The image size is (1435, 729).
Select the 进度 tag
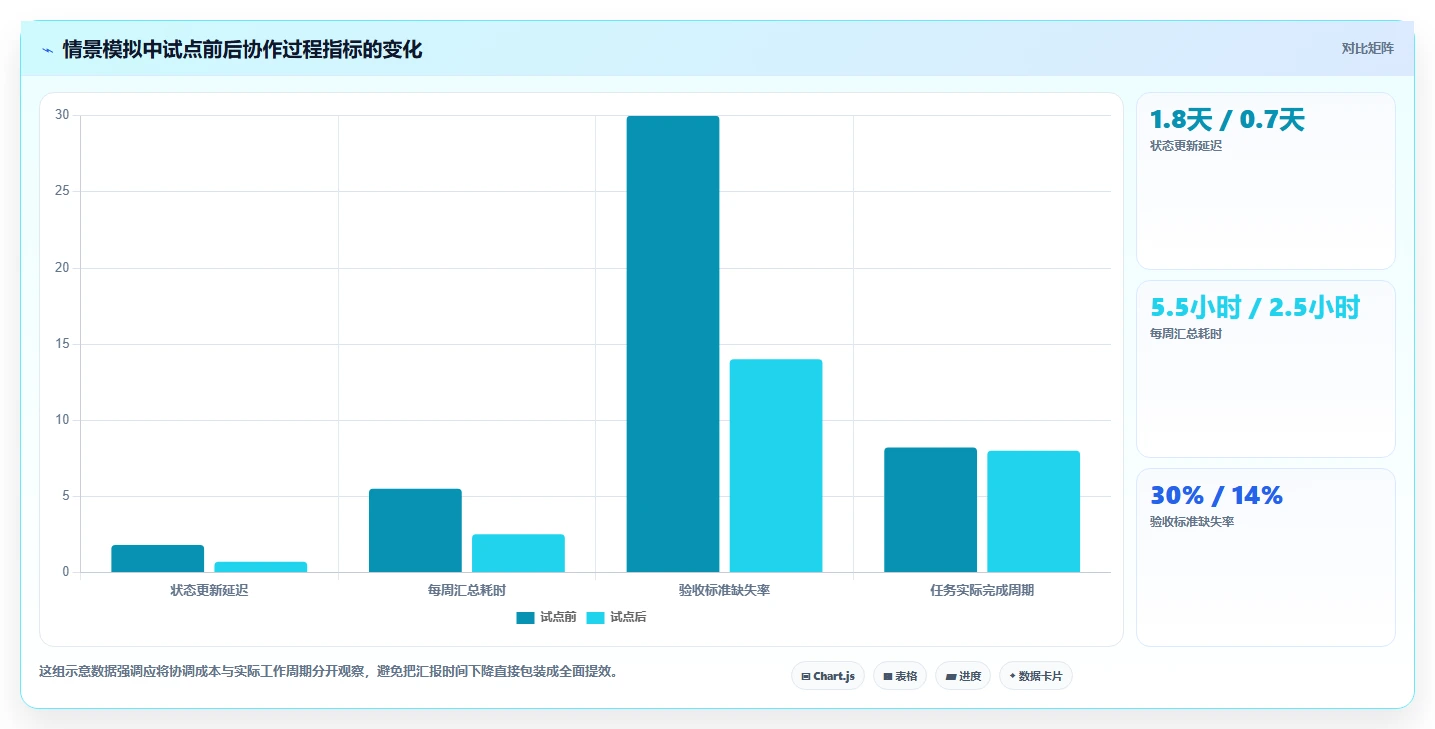963,676
